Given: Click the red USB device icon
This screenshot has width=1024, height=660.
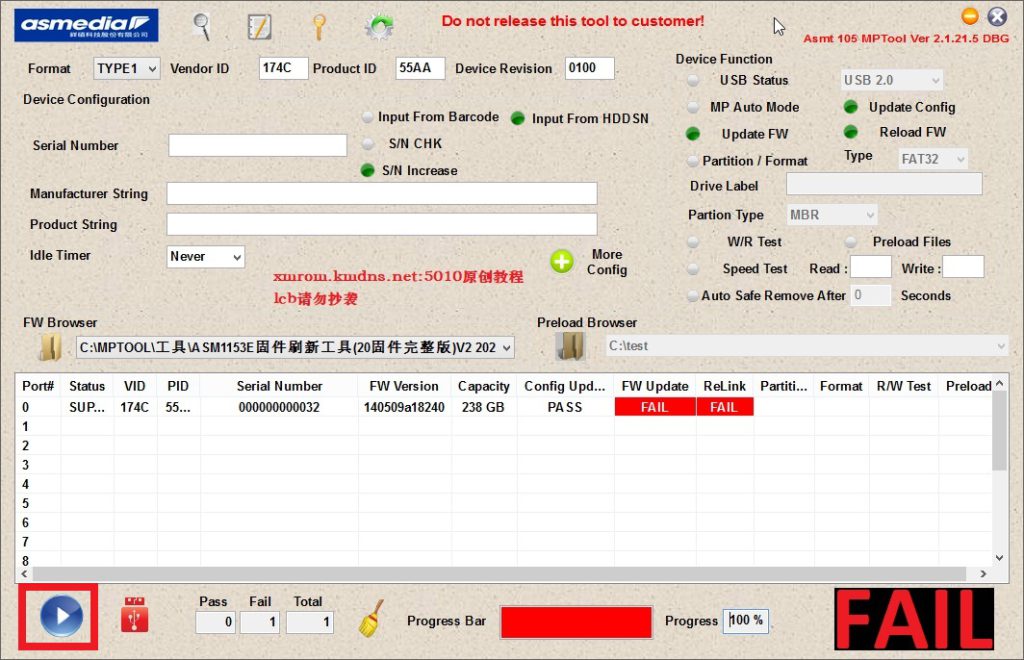Looking at the screenshot, I should click(x=135, y=616).
